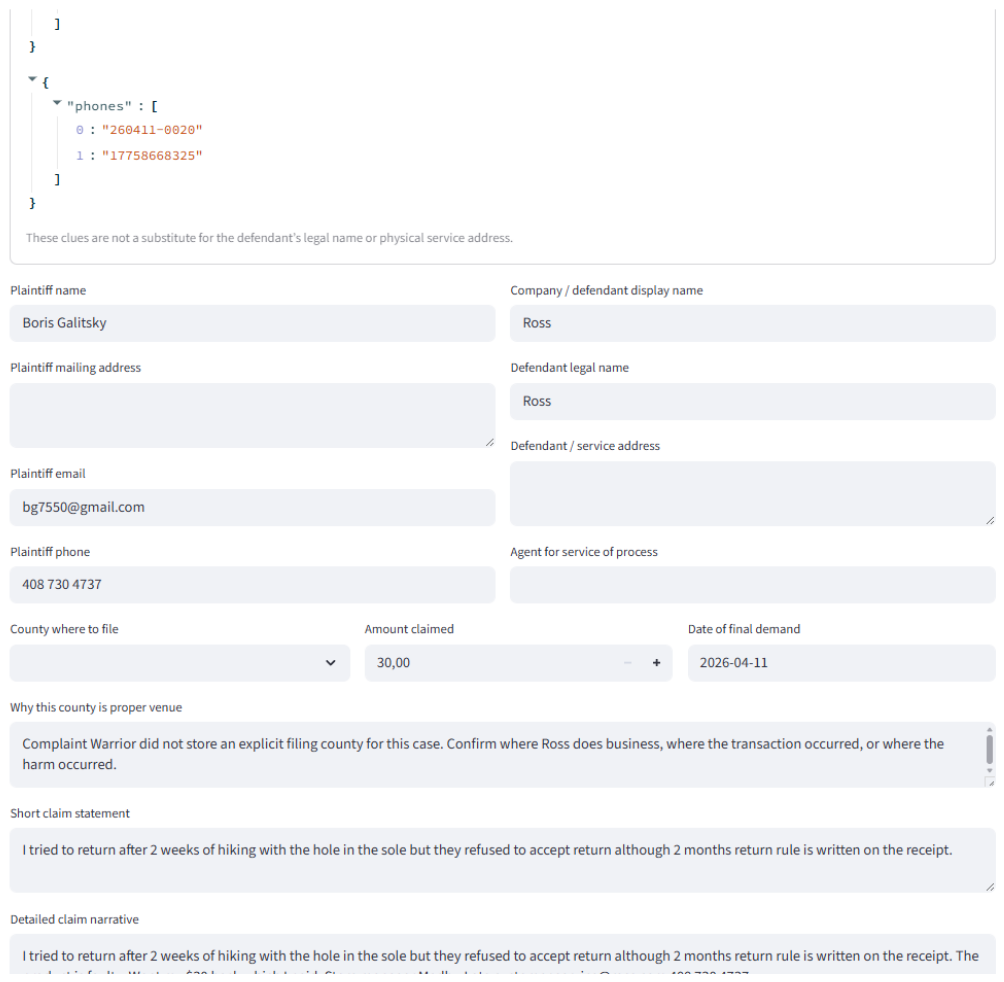Screen dimensions: 1004x982
Task: Select phone value "17758668325" in JSON
Action: click(x=152, y=156)
